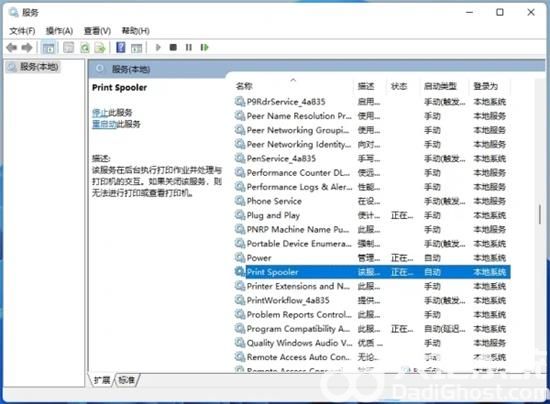Click the 正在... status cell of Power

point(402,258)
